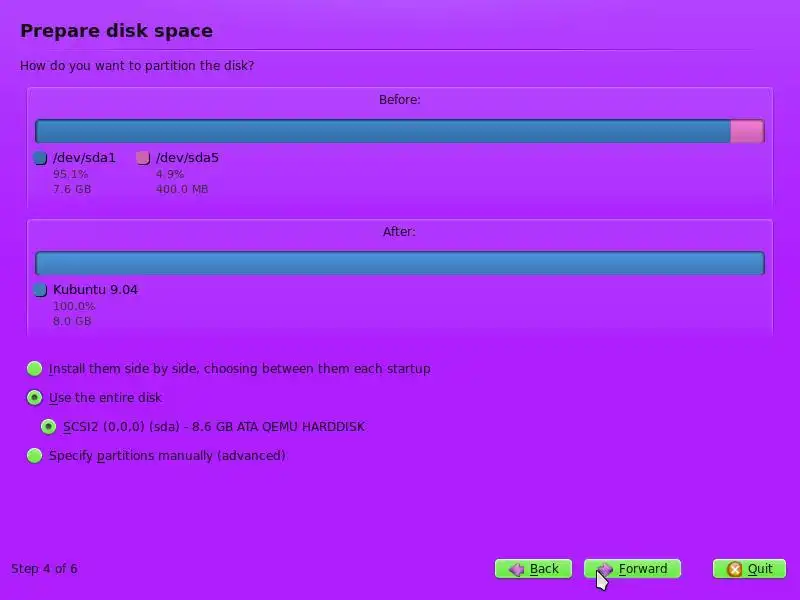Return to previous step with Back

(x=533, y=569)
